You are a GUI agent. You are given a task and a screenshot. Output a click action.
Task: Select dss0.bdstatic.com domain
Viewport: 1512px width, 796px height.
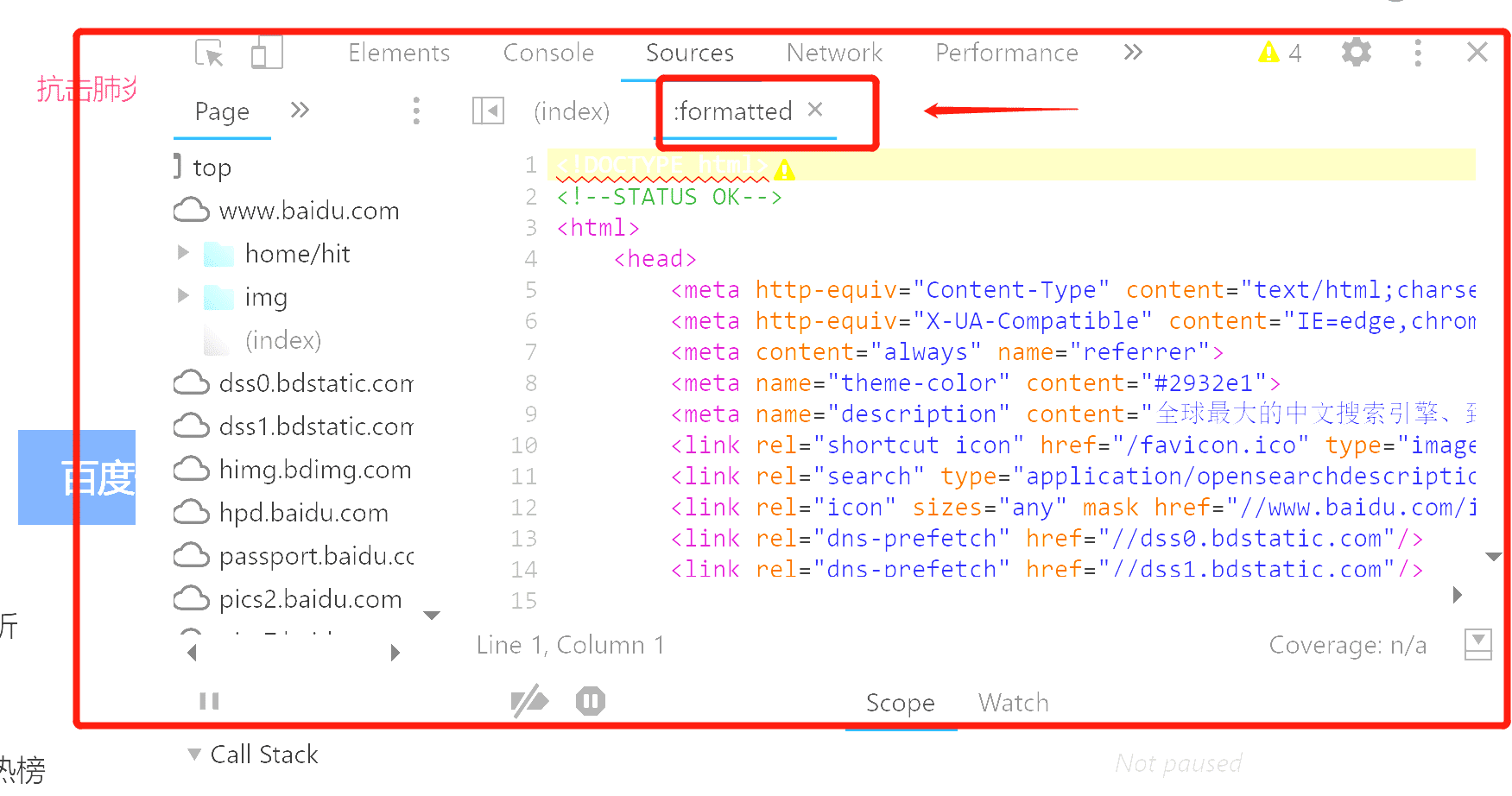316,383
